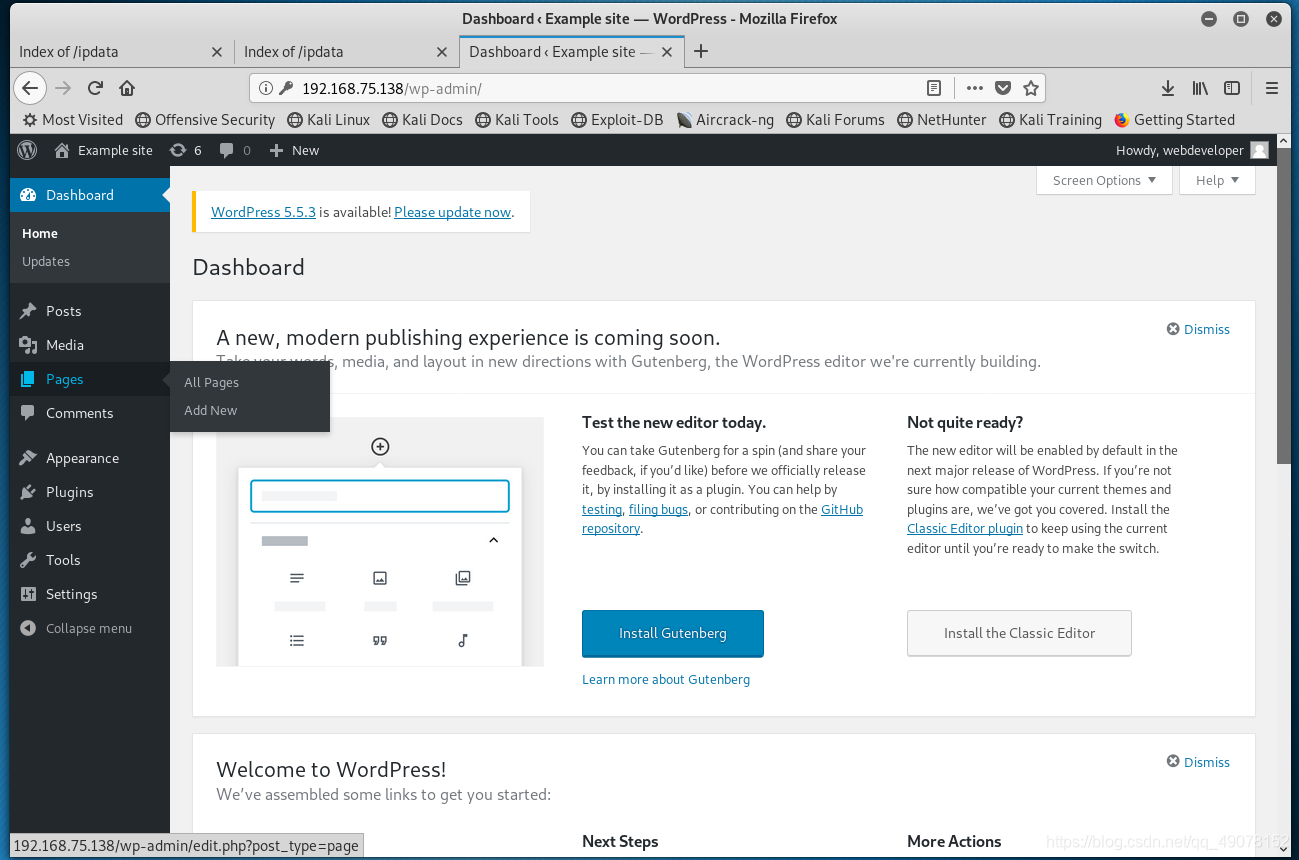Expand the Screen Options dropdown

click(1104, 180)
